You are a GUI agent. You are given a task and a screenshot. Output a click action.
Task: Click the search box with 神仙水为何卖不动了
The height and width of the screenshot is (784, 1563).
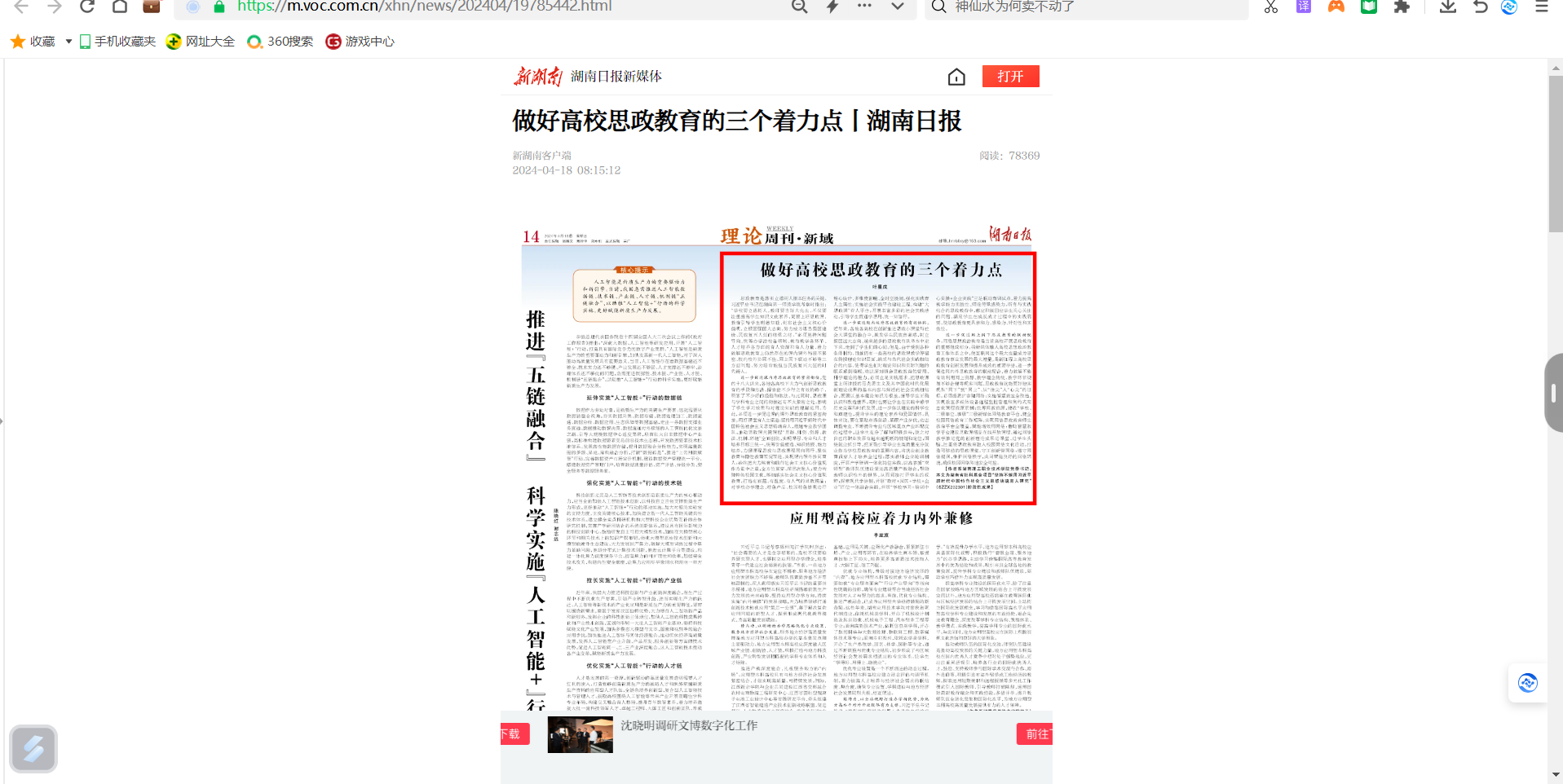point(1086,7)
